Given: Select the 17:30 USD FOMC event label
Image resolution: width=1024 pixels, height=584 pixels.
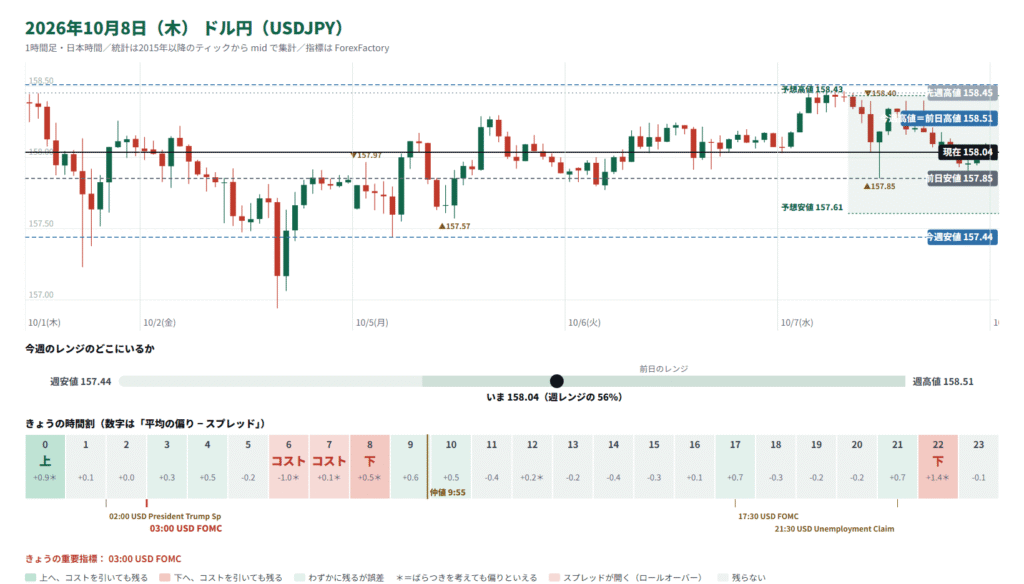Looking at the screenshot, I should 769,516.
